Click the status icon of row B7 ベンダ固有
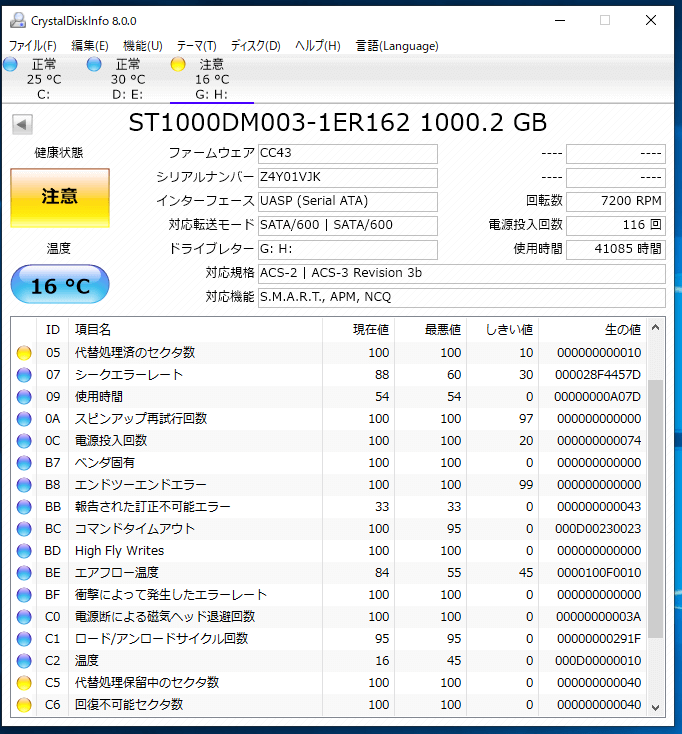 (24, 463)
